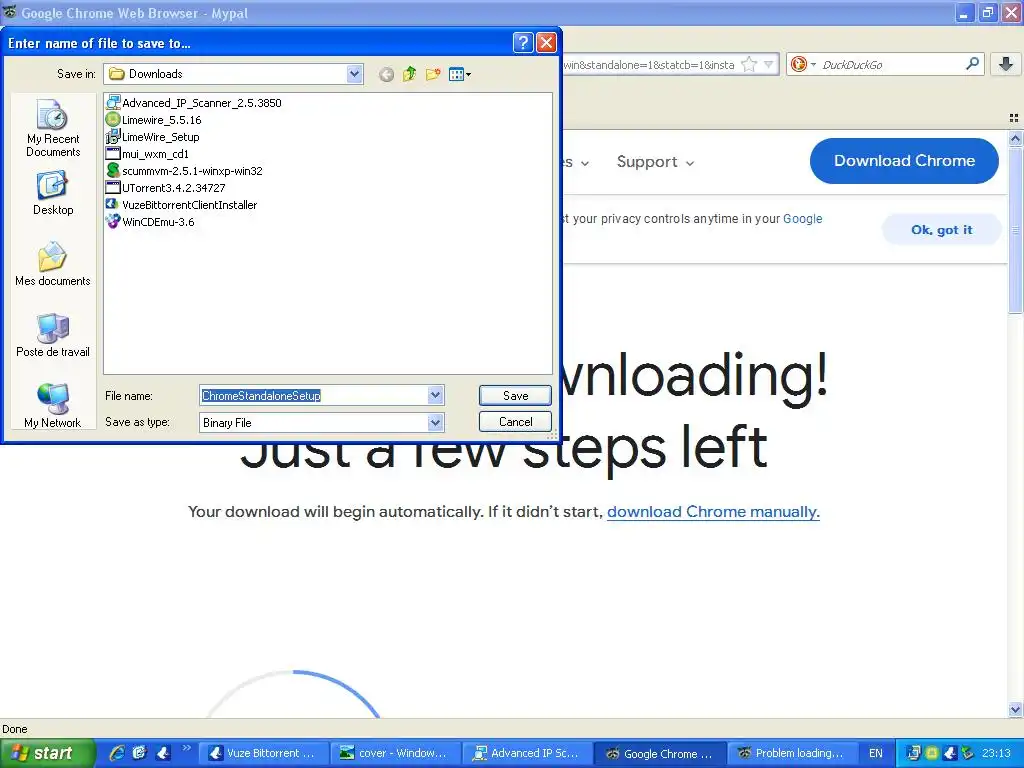Select mui_wxm_cd1 file
Screen dimensions: 1024x768
(x=148, y=153)
